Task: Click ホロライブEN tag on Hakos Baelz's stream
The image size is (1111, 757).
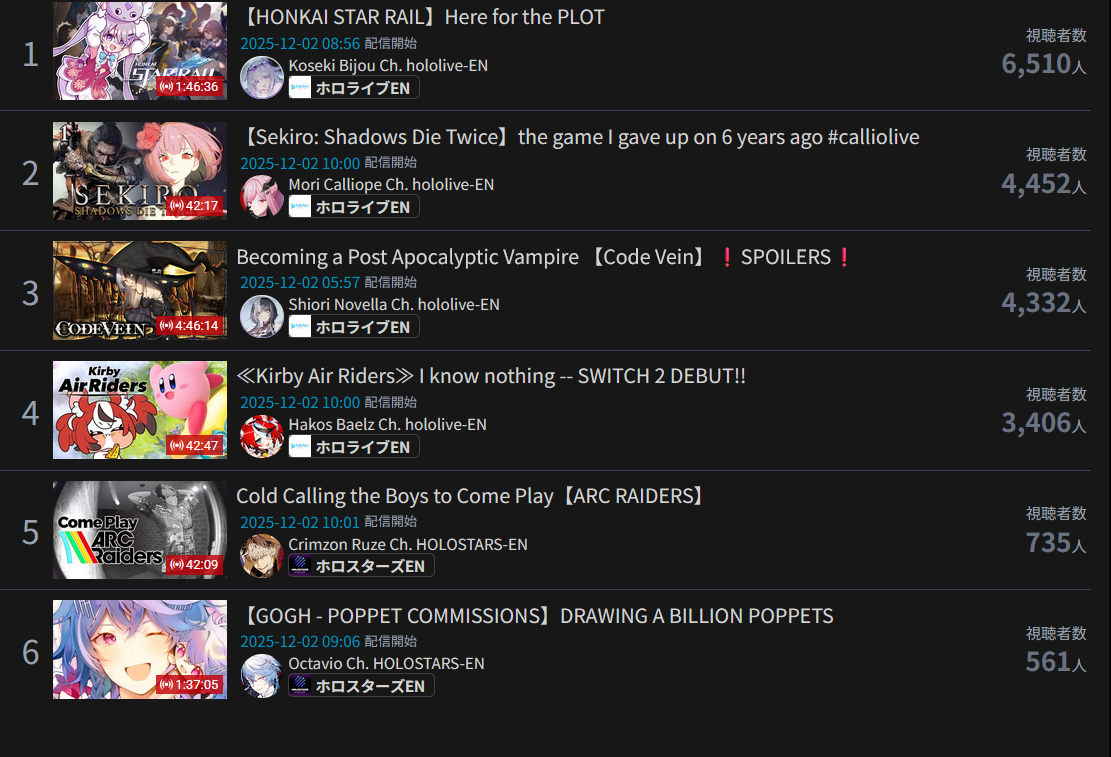Action: (x=354, y=447)
